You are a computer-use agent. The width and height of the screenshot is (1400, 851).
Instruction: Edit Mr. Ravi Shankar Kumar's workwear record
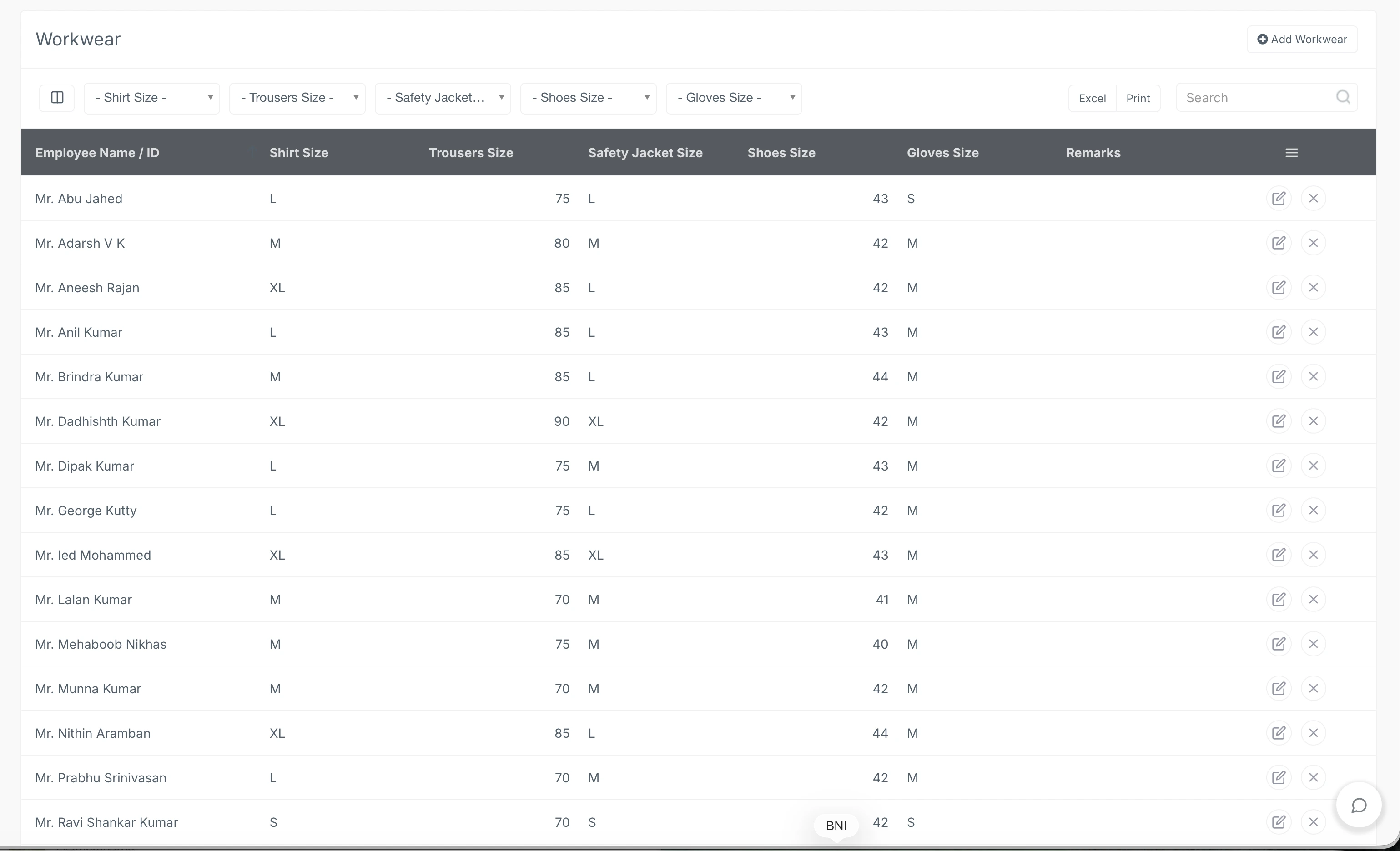[1279, 823]
